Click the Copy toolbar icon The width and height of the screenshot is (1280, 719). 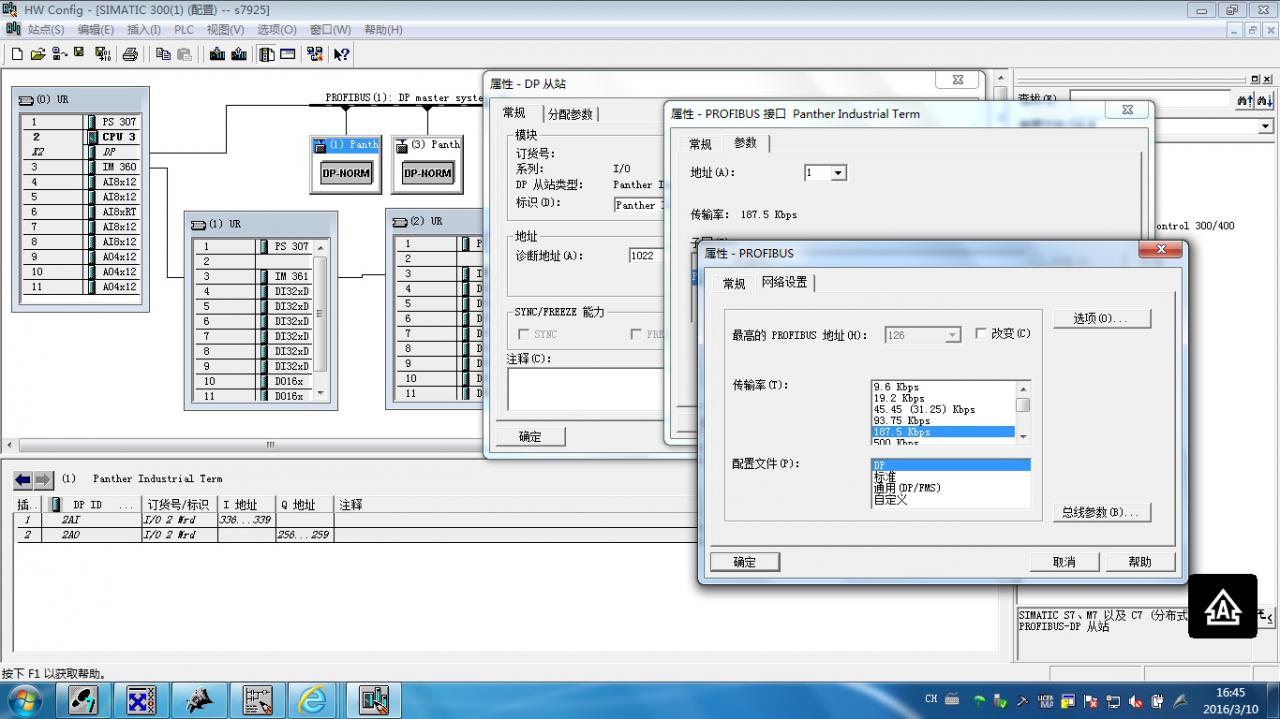coord(164,54)
